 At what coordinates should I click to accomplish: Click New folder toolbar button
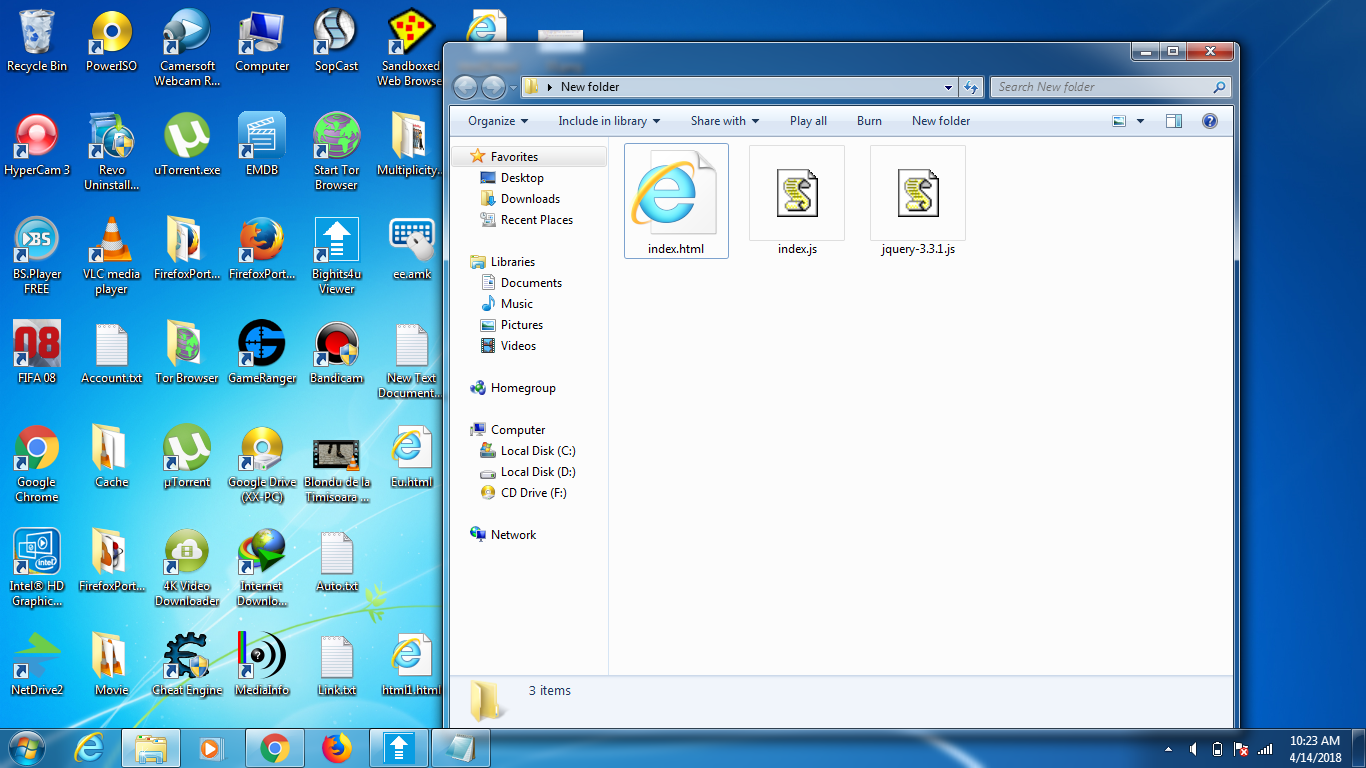941,121
